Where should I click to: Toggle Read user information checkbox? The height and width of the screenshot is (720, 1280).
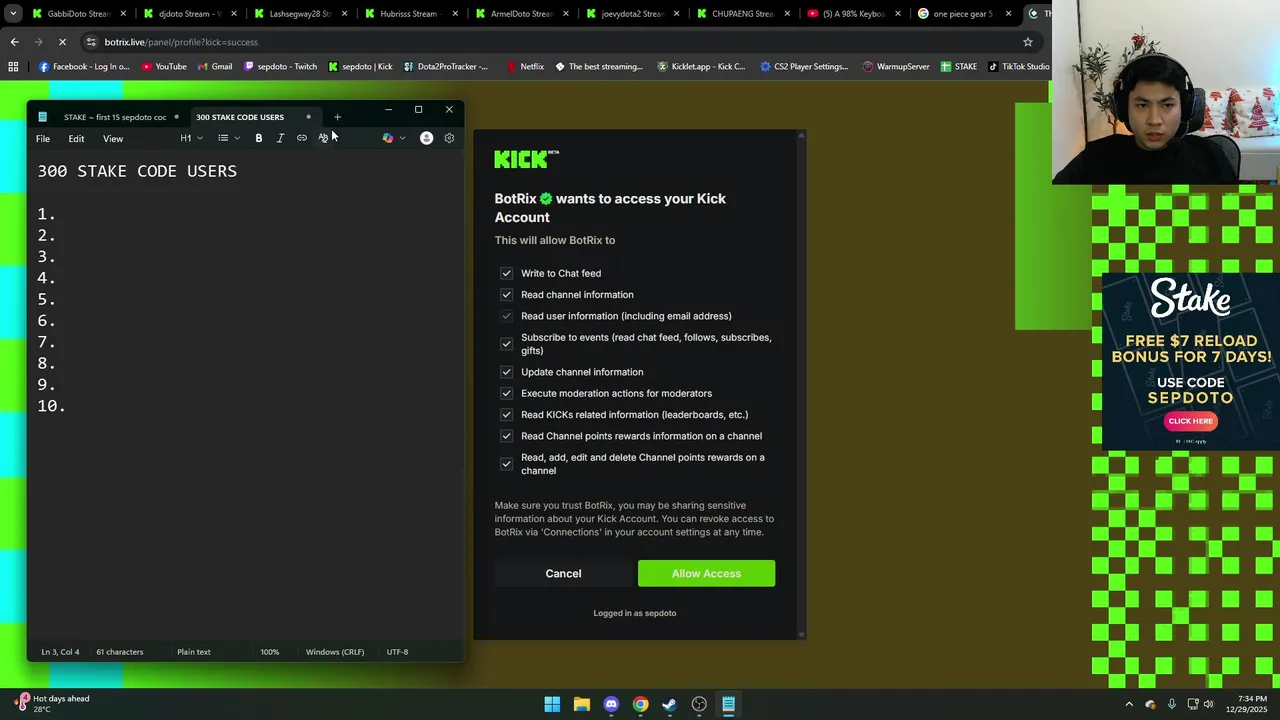pyautogui.click(x=506, y=316)
